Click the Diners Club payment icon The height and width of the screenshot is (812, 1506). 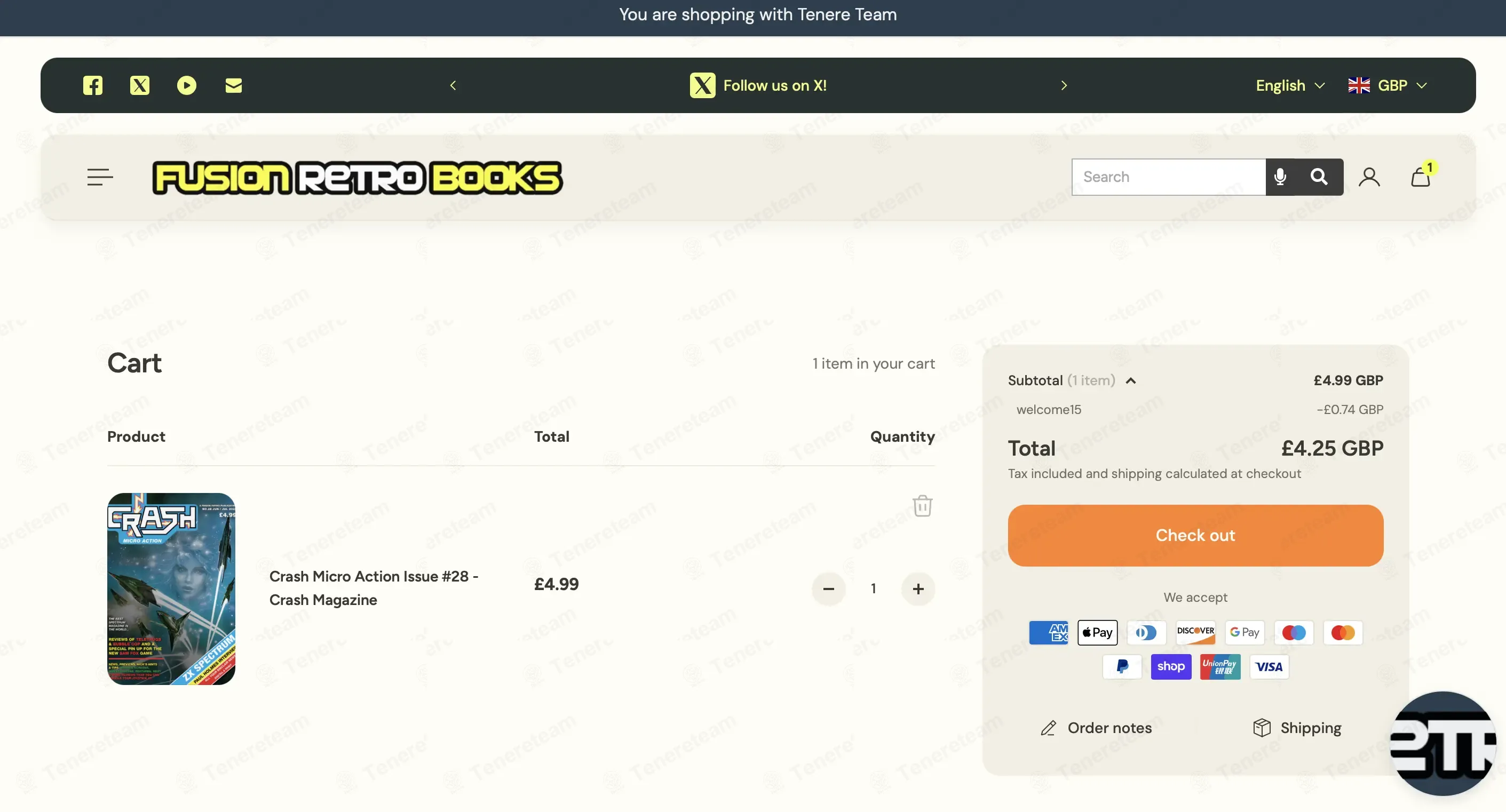1146,633
